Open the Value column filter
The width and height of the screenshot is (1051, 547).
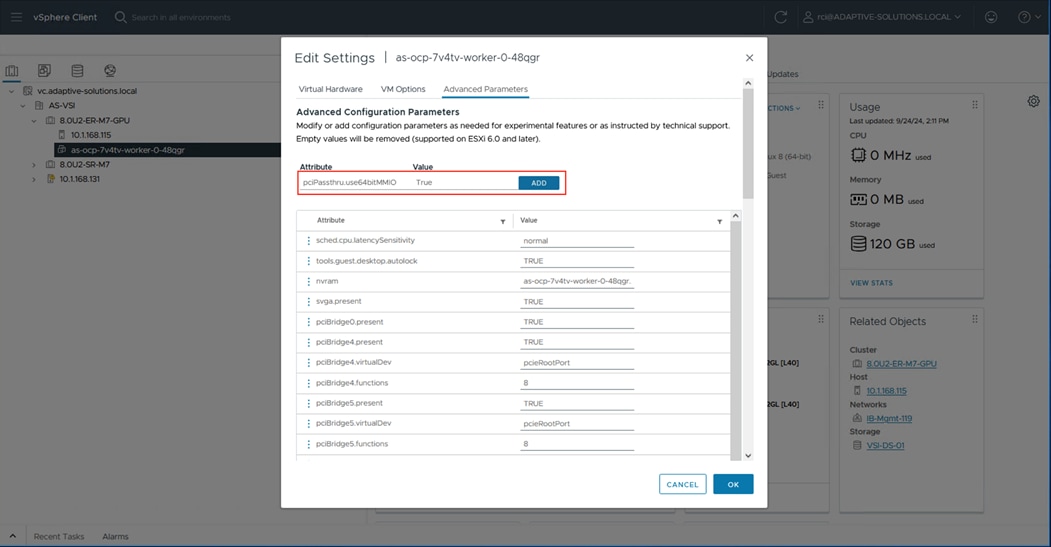pyautogui.click(x=719, y=221)
